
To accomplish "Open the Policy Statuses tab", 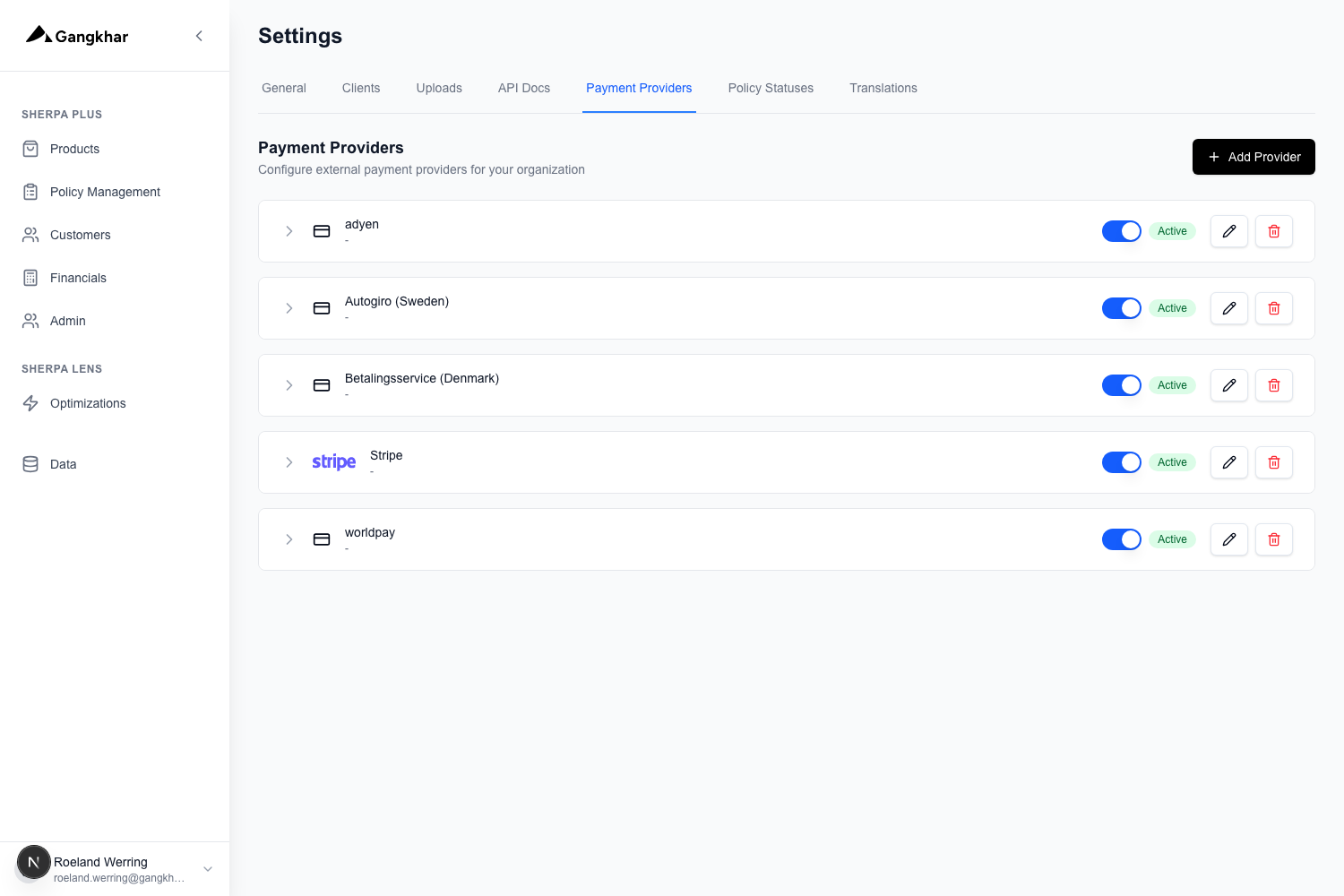I will pos(771,88).
